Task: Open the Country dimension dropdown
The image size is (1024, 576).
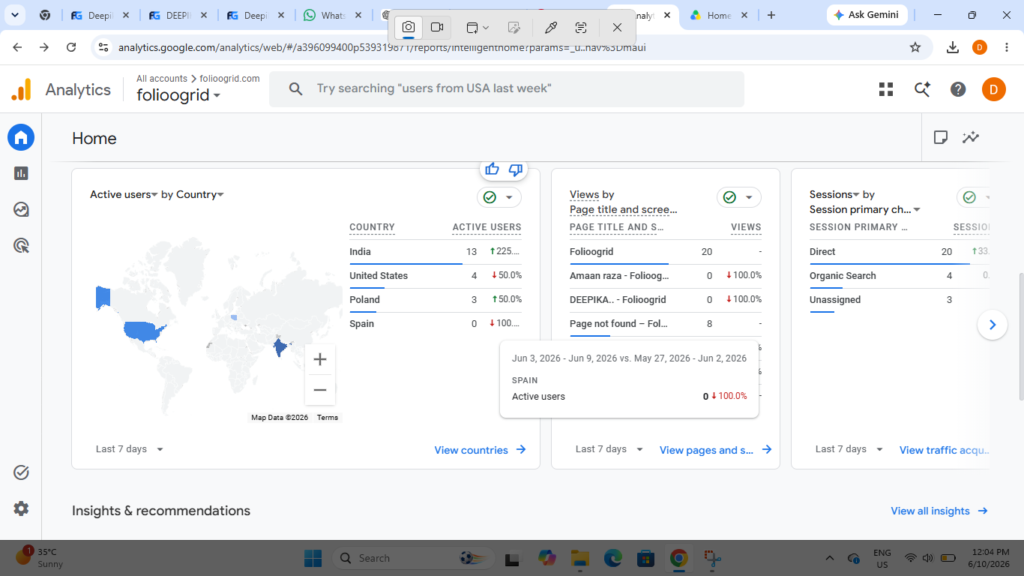Action: point(200,195)
